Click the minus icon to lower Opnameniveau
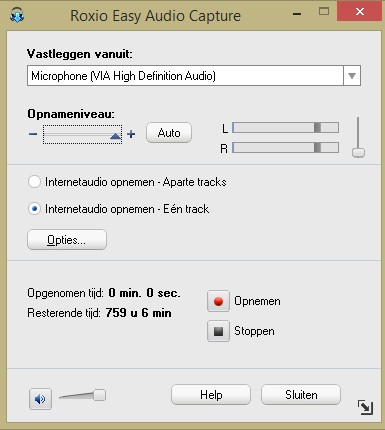 pyautogui.click(x=33, y=134)
